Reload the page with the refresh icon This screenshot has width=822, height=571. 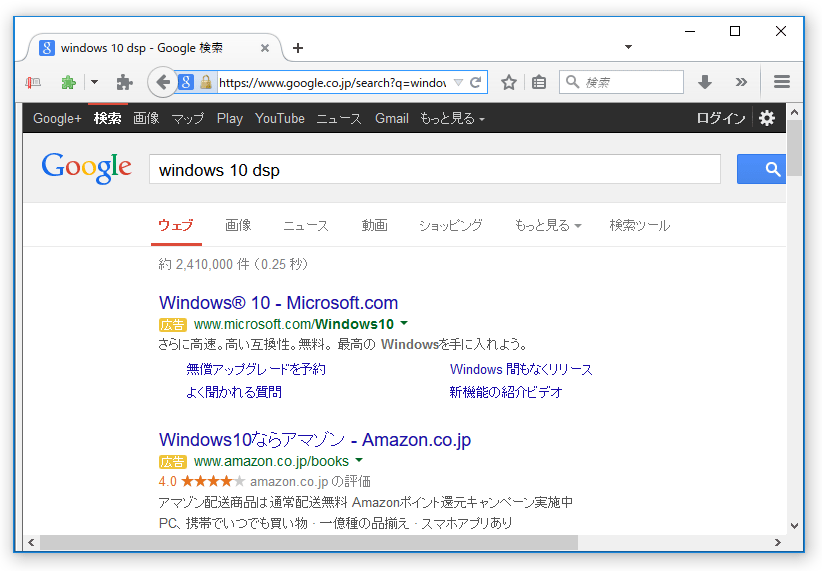pyautogui.click(x=475, y=82)
